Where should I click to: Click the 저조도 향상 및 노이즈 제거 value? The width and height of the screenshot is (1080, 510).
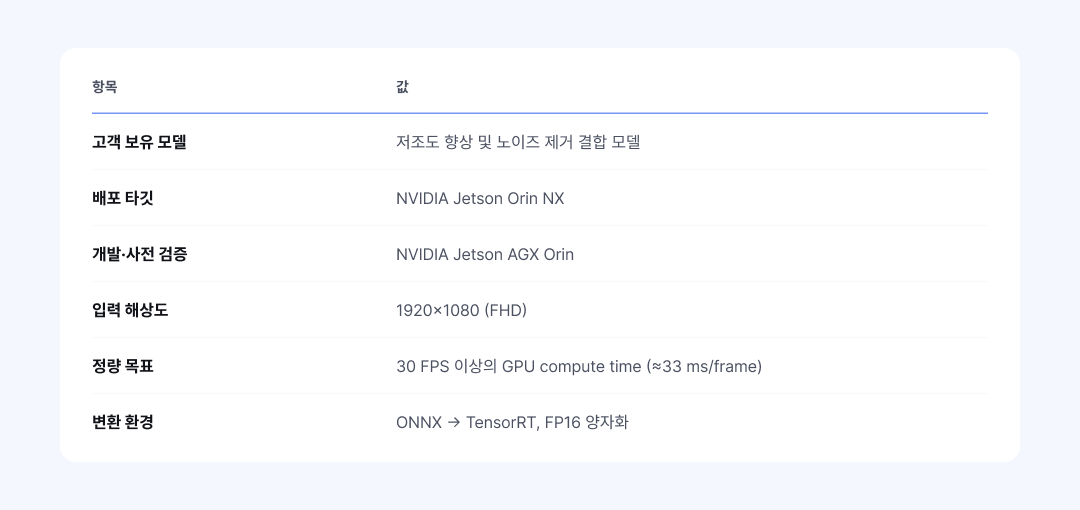pos(518,142)
